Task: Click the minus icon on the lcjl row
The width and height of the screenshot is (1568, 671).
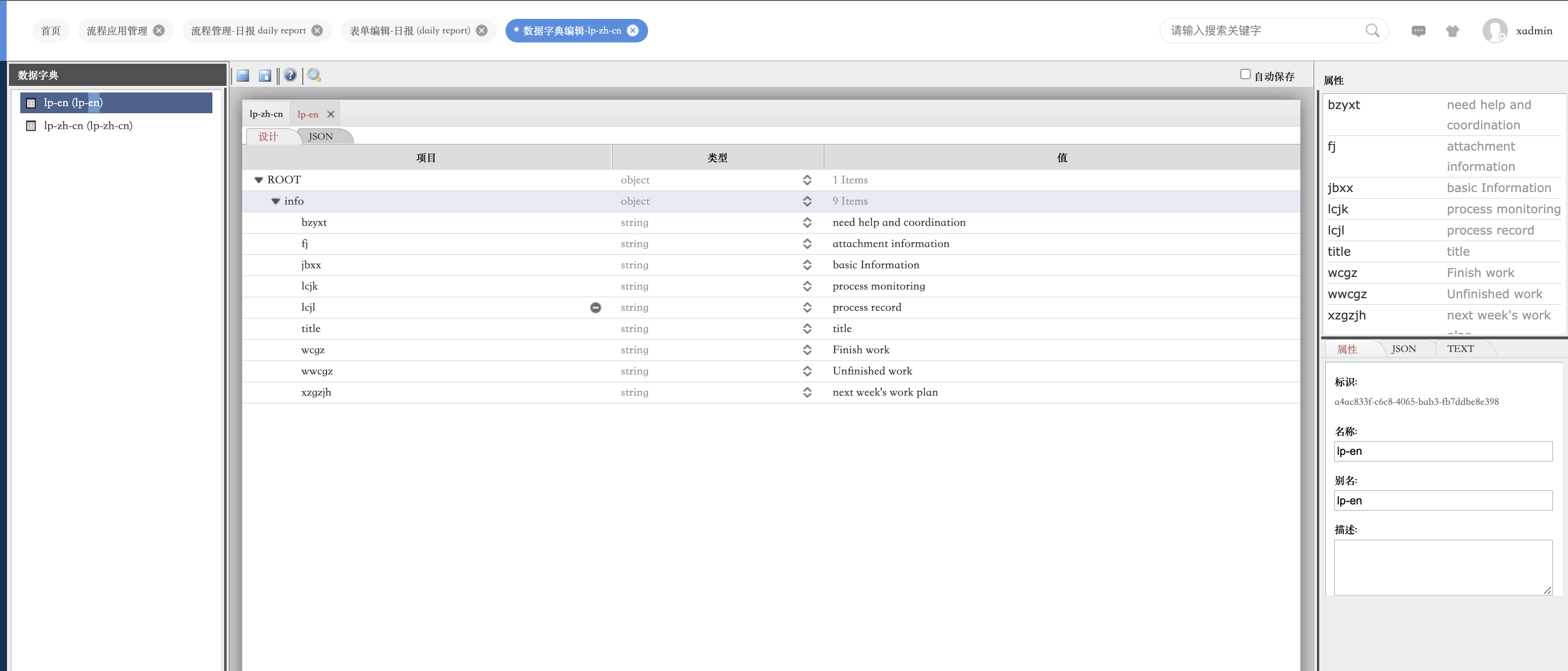Action: click(x=595, y=308)
